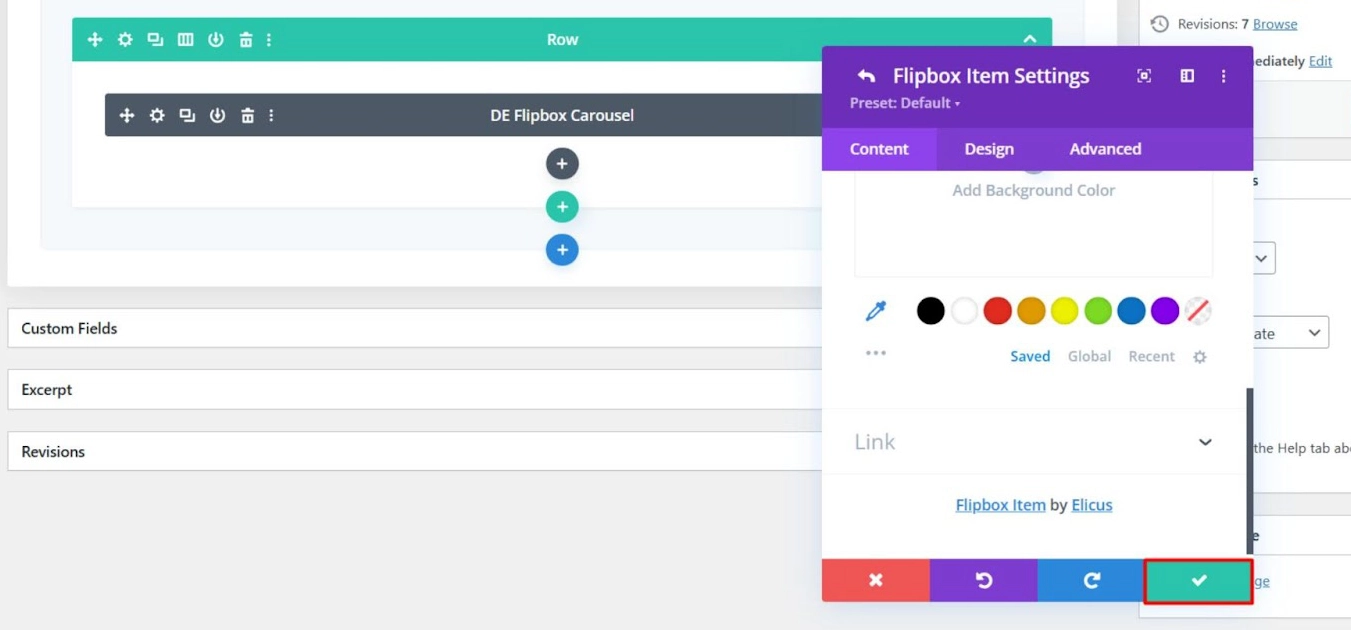Image resolution: width=1351 pixels, height=630 pixels.
Task: Open color palette settings gear
Action: click(x=1200, y=357)
